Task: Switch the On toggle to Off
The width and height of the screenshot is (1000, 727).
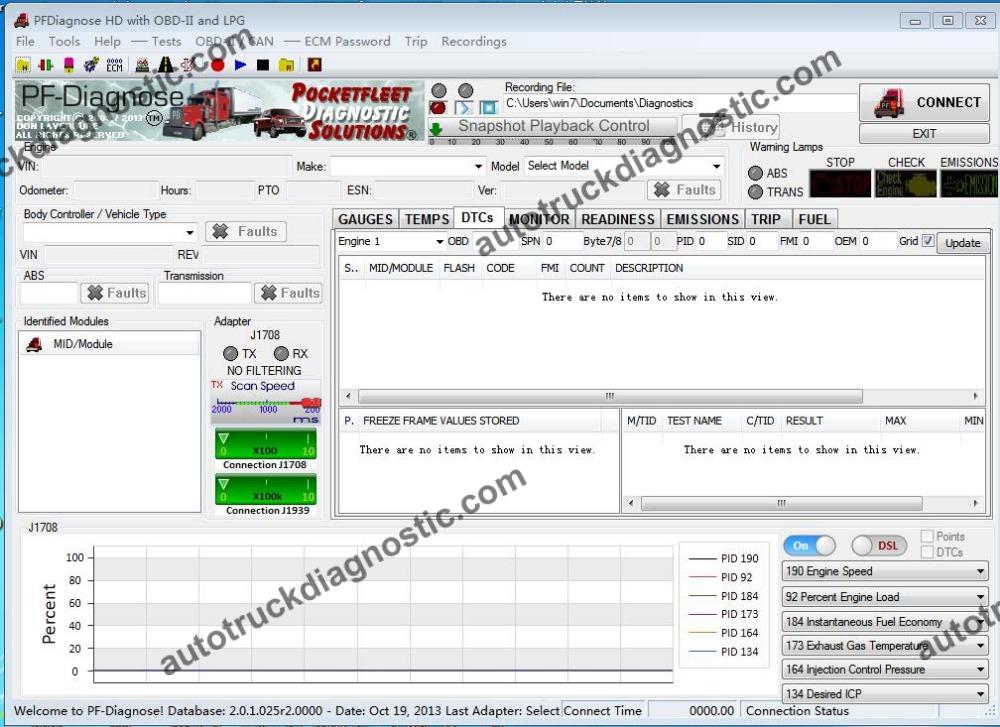Action: [x=810, y=545]
